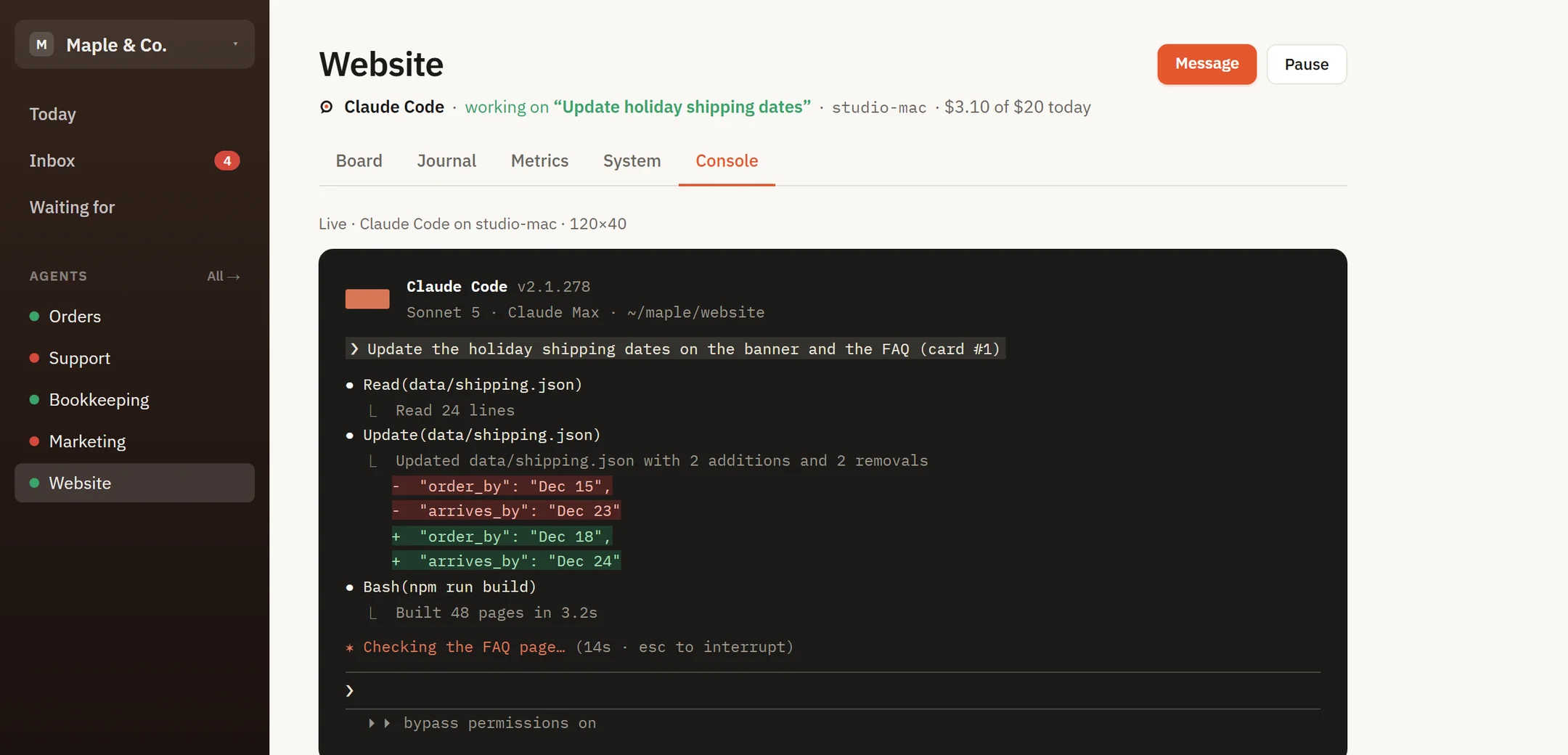Select the Marketing agent
The image size is (1568, 755).
coord(135,441)
